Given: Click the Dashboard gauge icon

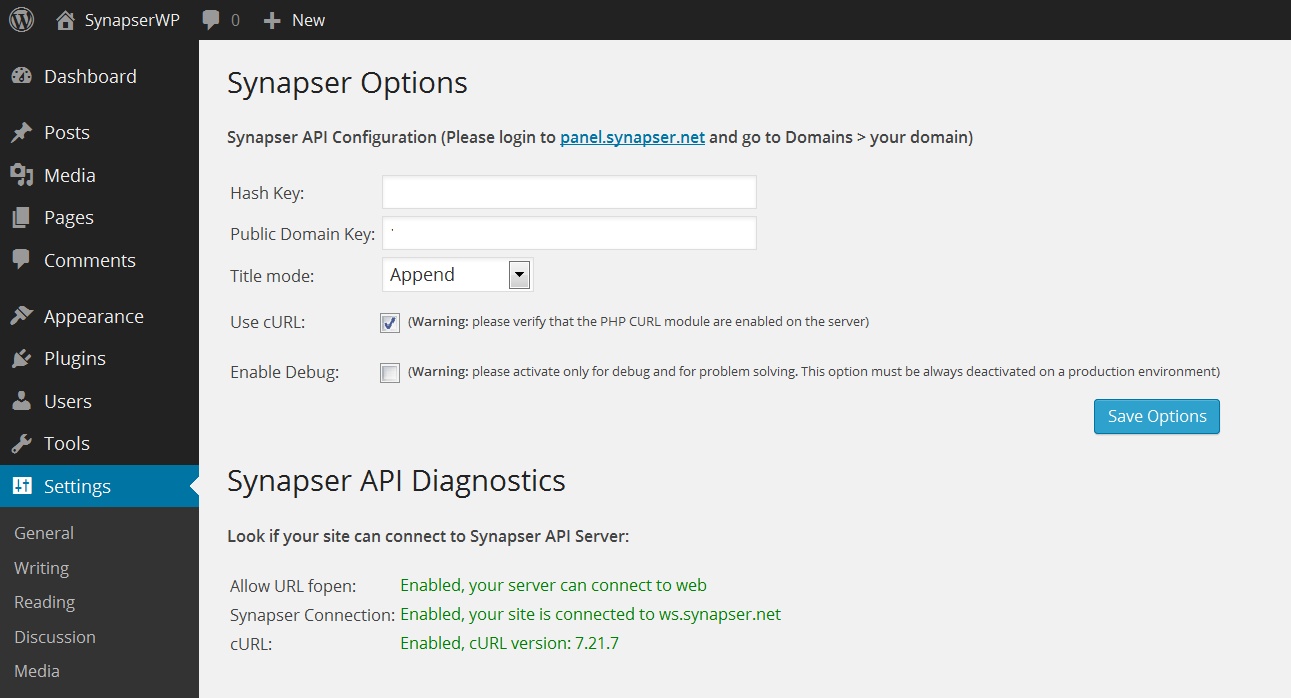Looking at the screenshot, I should click(22, 76).
